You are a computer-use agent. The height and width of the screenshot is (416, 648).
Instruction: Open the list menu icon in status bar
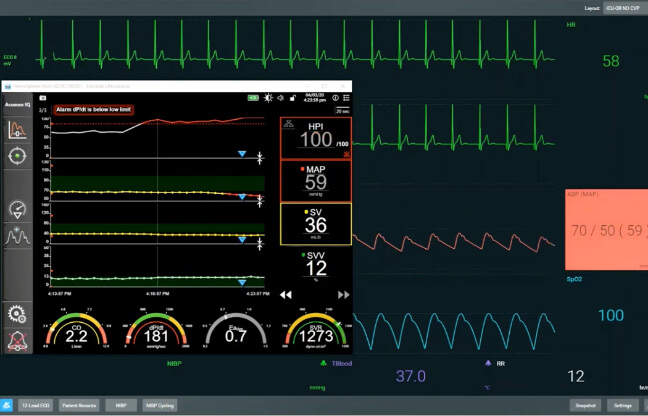[x=347, y=98]
